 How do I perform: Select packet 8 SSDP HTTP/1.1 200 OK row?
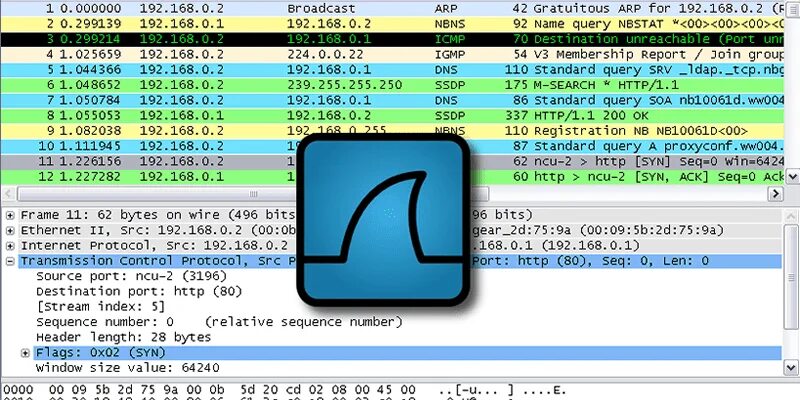pos(392,116)
